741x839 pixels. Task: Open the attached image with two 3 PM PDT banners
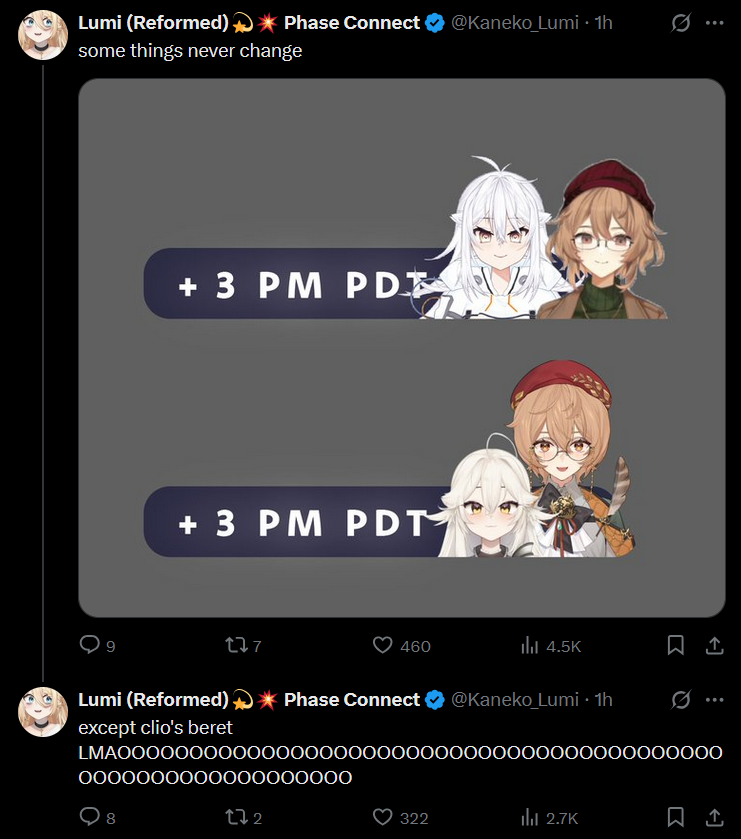click(x=402, y=348)
